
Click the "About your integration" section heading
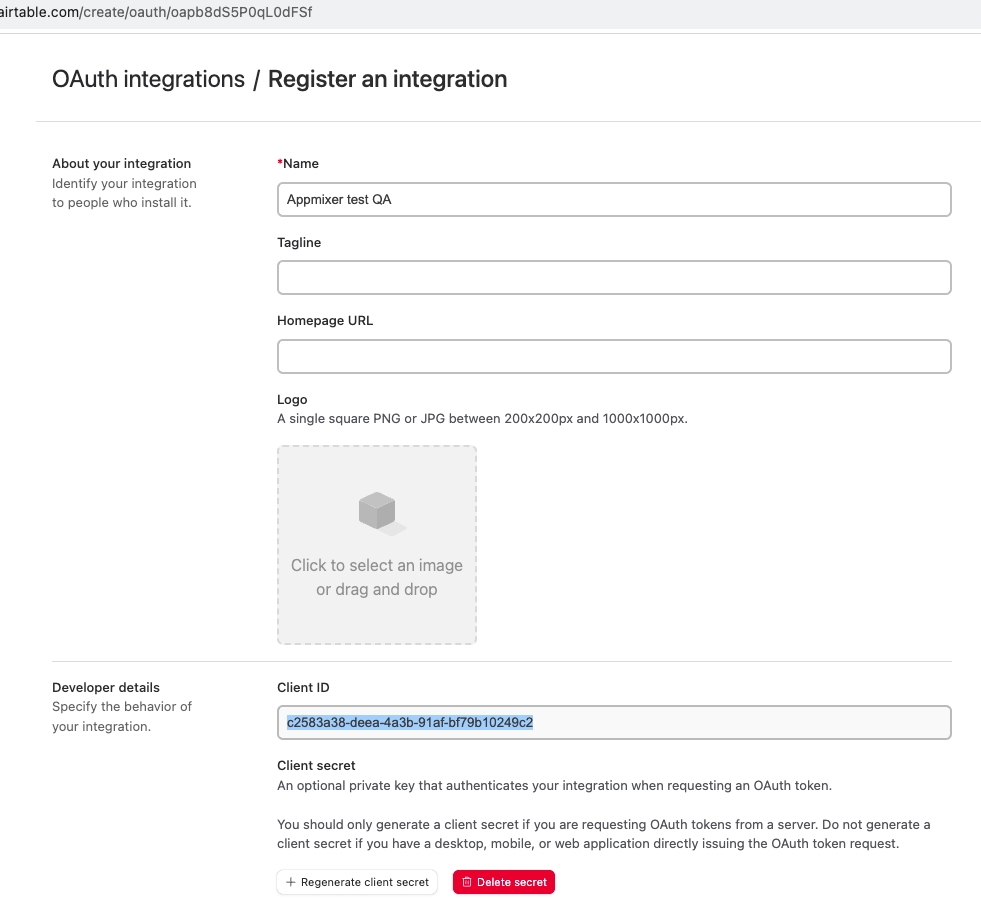tap(121, 163)
